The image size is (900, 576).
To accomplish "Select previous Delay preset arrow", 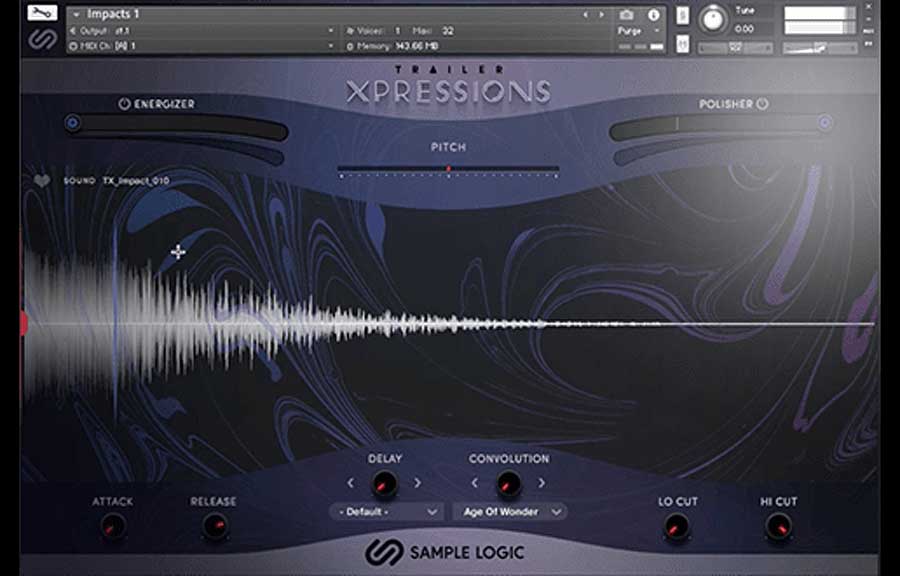I will (x=351, y=483).
